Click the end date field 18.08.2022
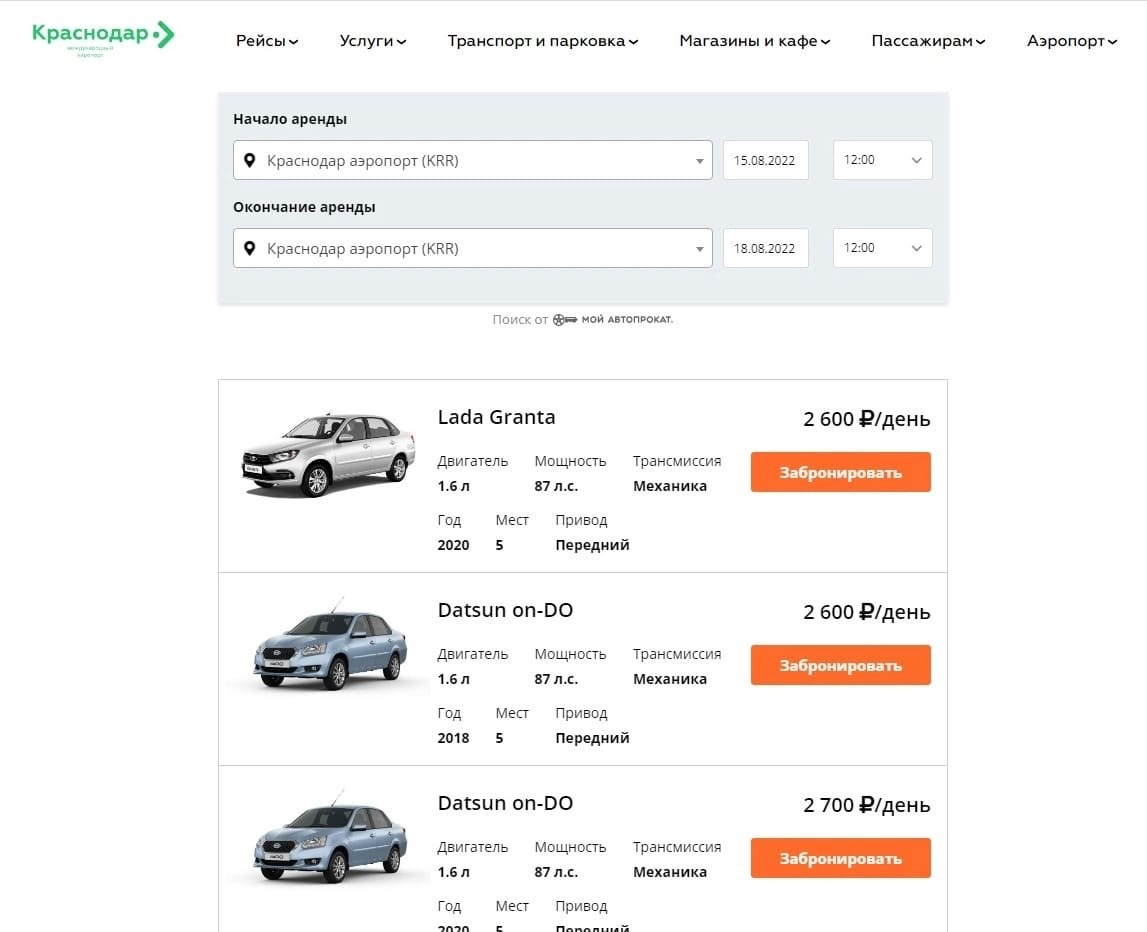This screenshot has width=1147, height=932. (765, 248)
